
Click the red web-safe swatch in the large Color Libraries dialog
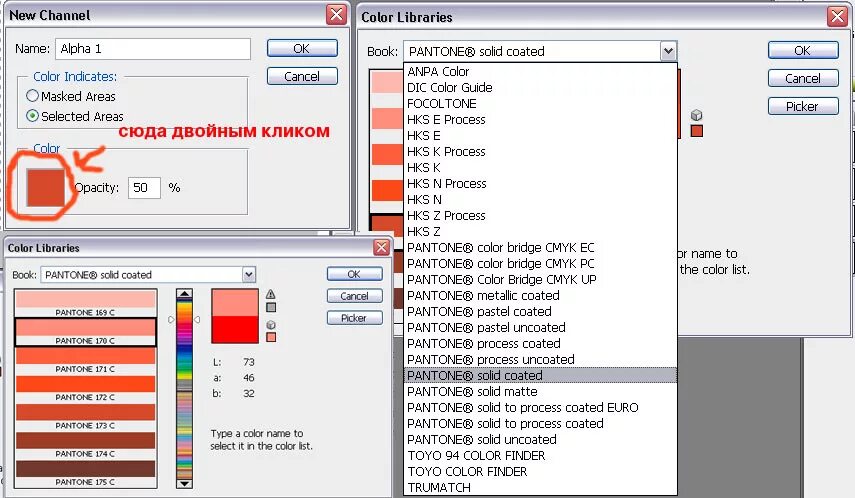click(x=696, y=131)
